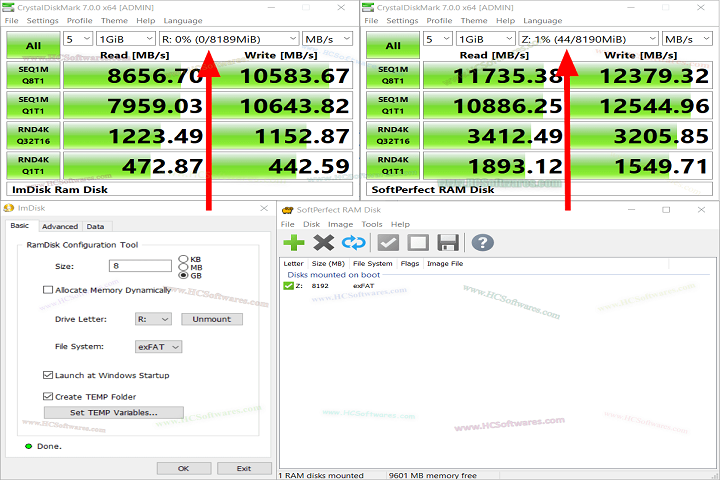The image size is (720, 480).
Task: Click the empty square toolbar icon
Action: tap(418, 243)
